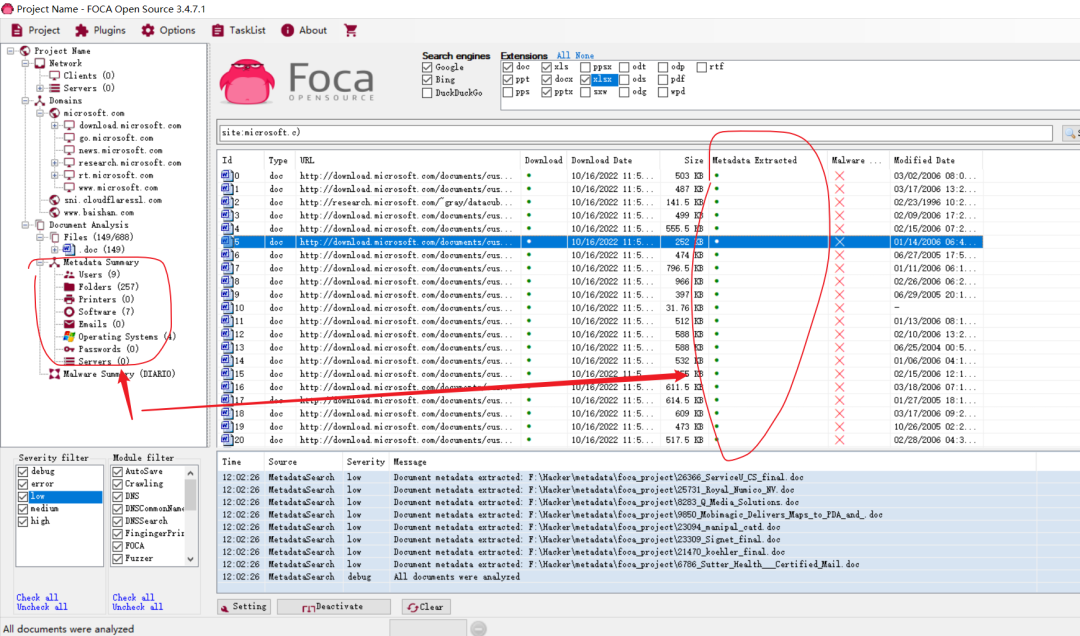Click the module filter scrollbar up arrow
This screenshot has width=1080, height=636.
[191, 473]
